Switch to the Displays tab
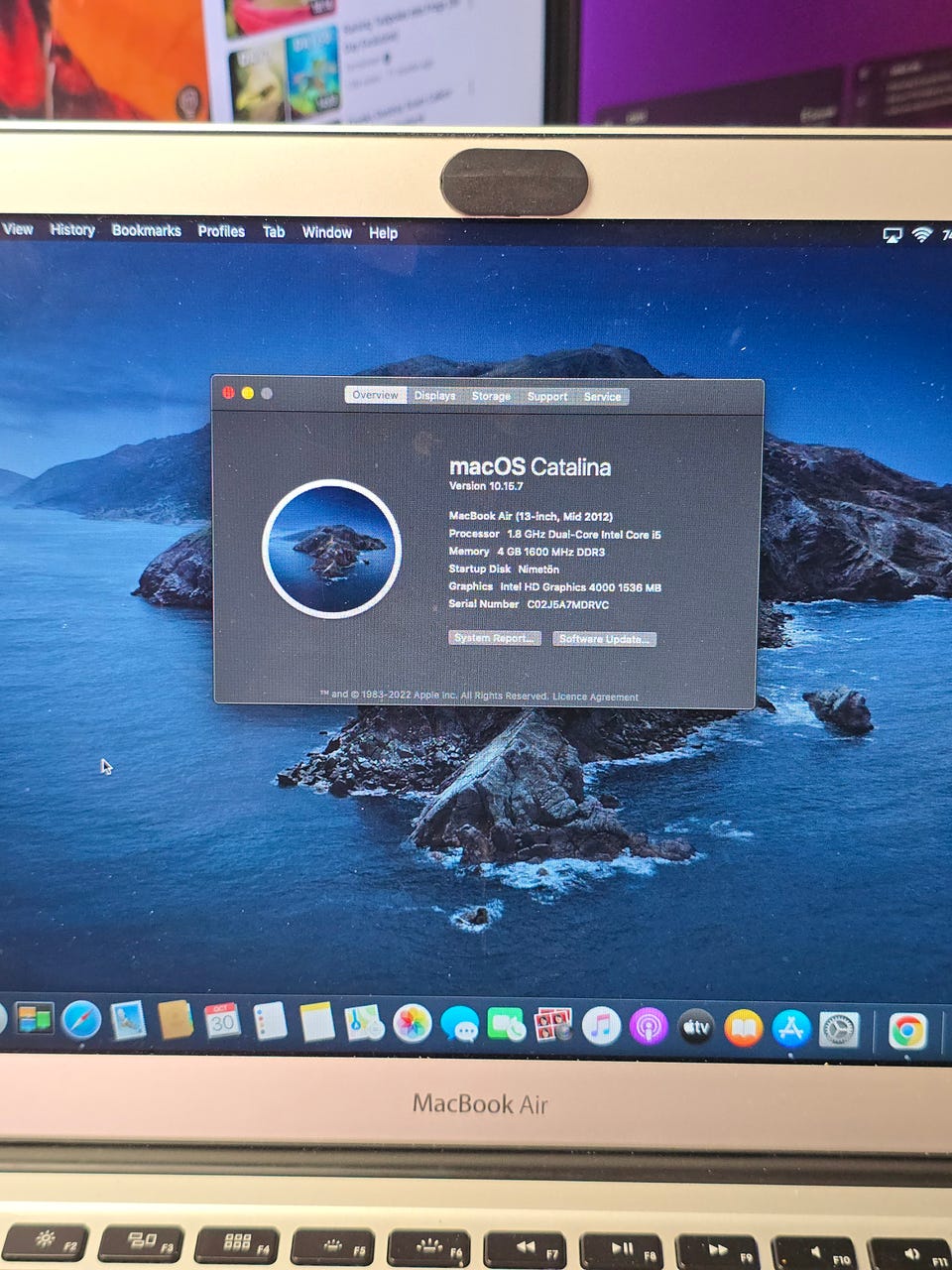Viewport: 952px width, 1270px height. coord(434,396)
